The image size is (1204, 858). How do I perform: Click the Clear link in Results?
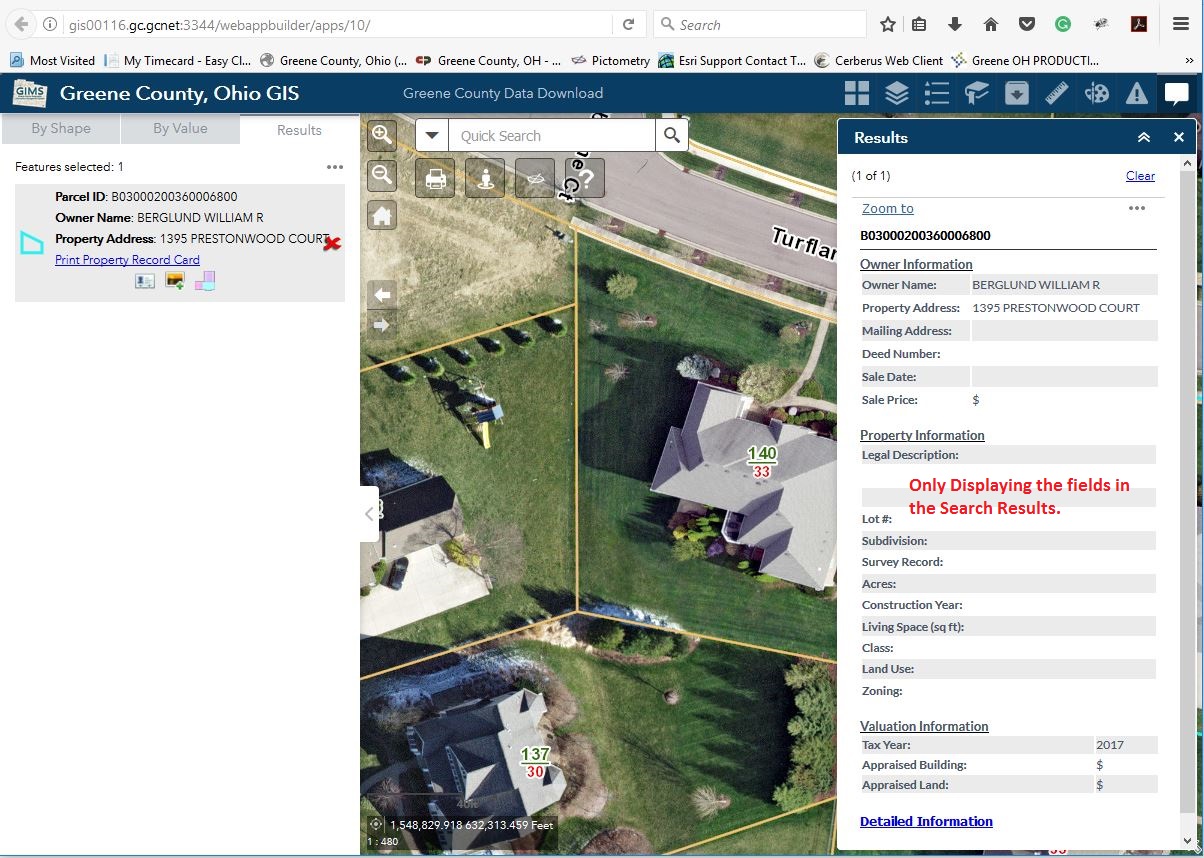[1140, 176]
